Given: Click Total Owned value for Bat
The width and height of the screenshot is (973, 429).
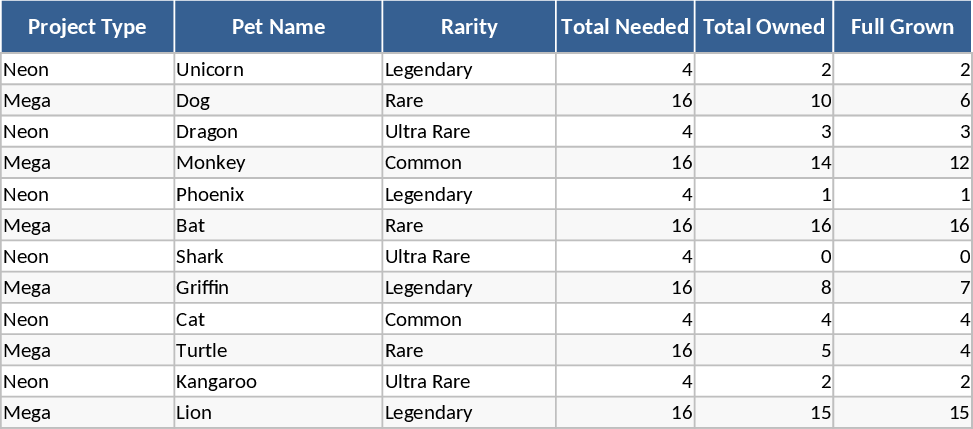Looking at the screenshot, I should pyautogui.click(x=764, y=226).
